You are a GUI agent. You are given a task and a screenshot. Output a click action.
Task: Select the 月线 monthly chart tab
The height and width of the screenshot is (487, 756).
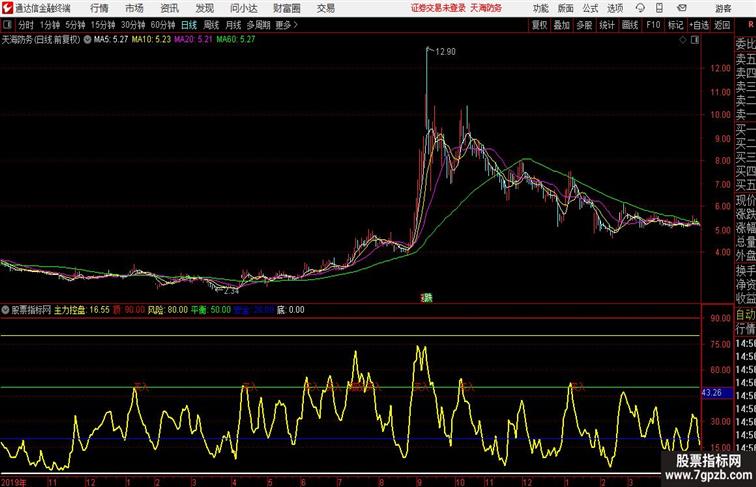tap(233, 25)
